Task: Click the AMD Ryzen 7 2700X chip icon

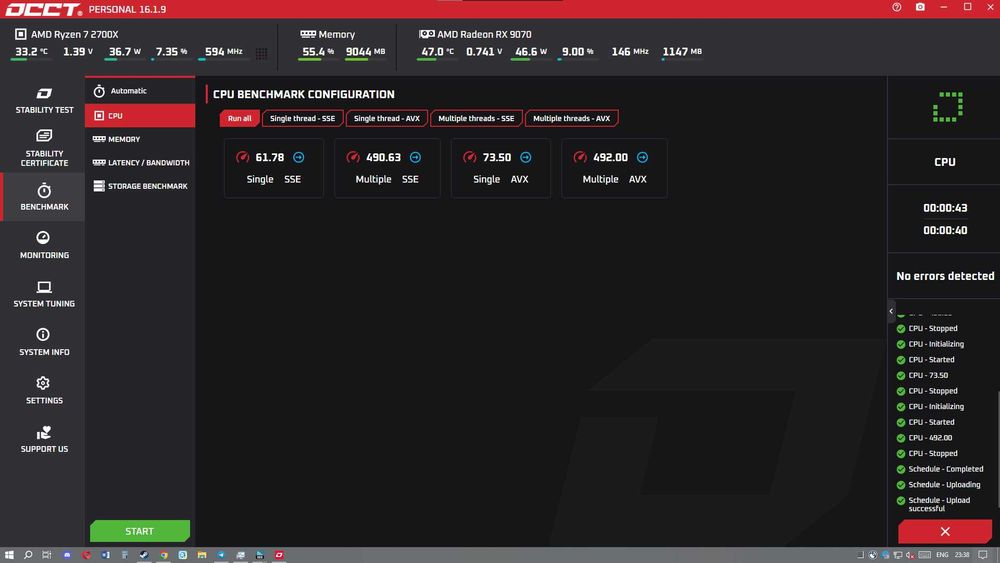Action: coord(20,34)
